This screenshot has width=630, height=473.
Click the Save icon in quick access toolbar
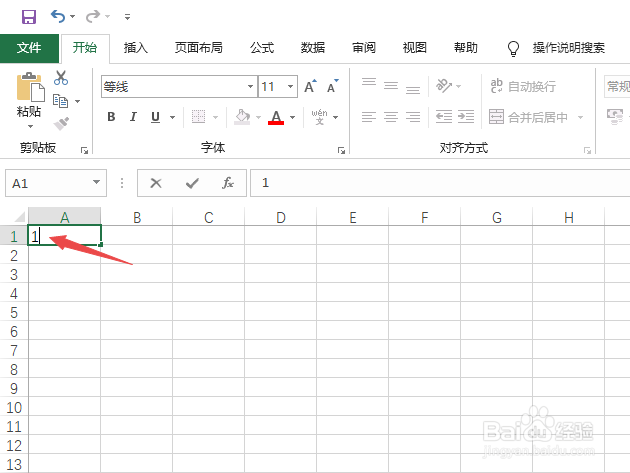29,17
